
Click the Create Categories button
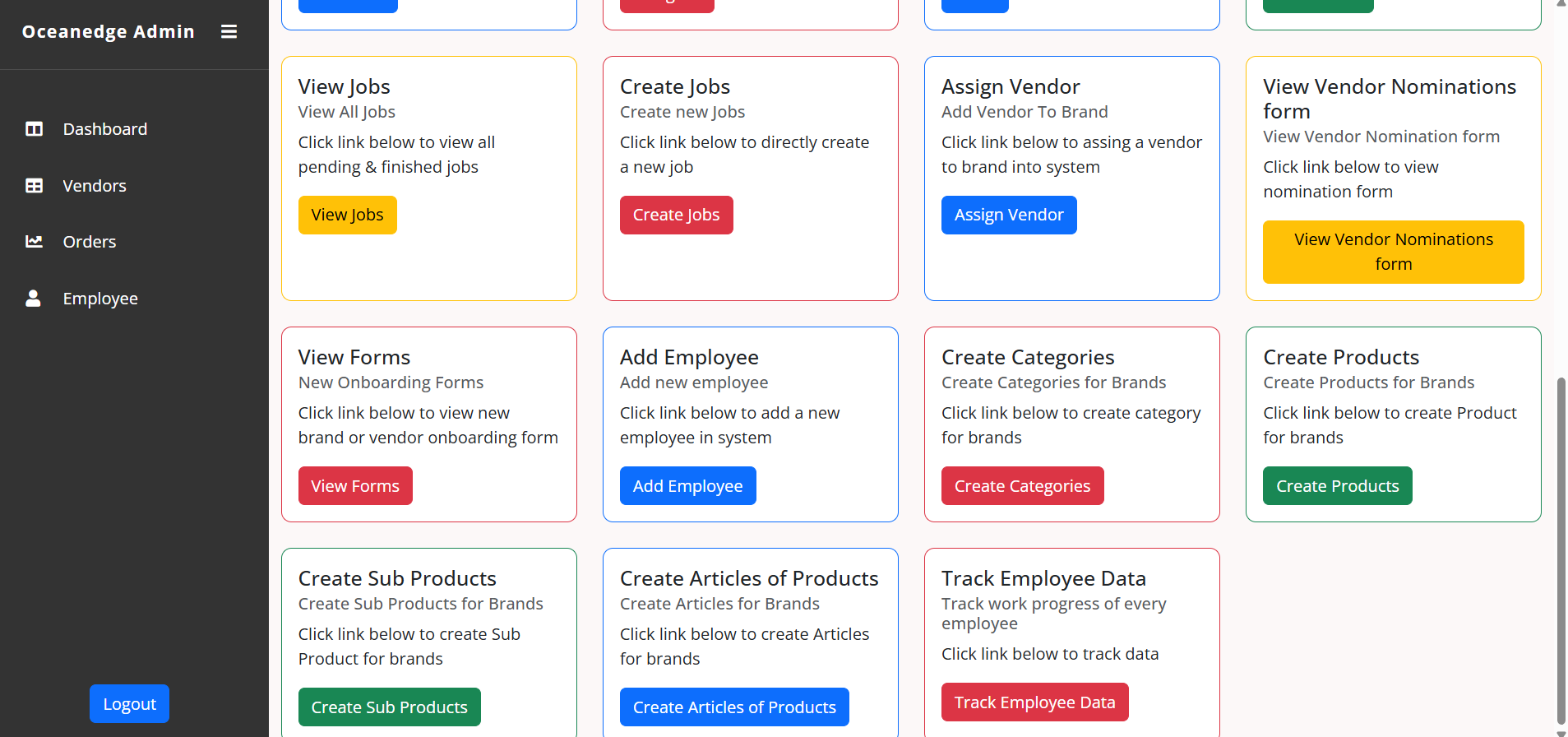point(1022,486)
